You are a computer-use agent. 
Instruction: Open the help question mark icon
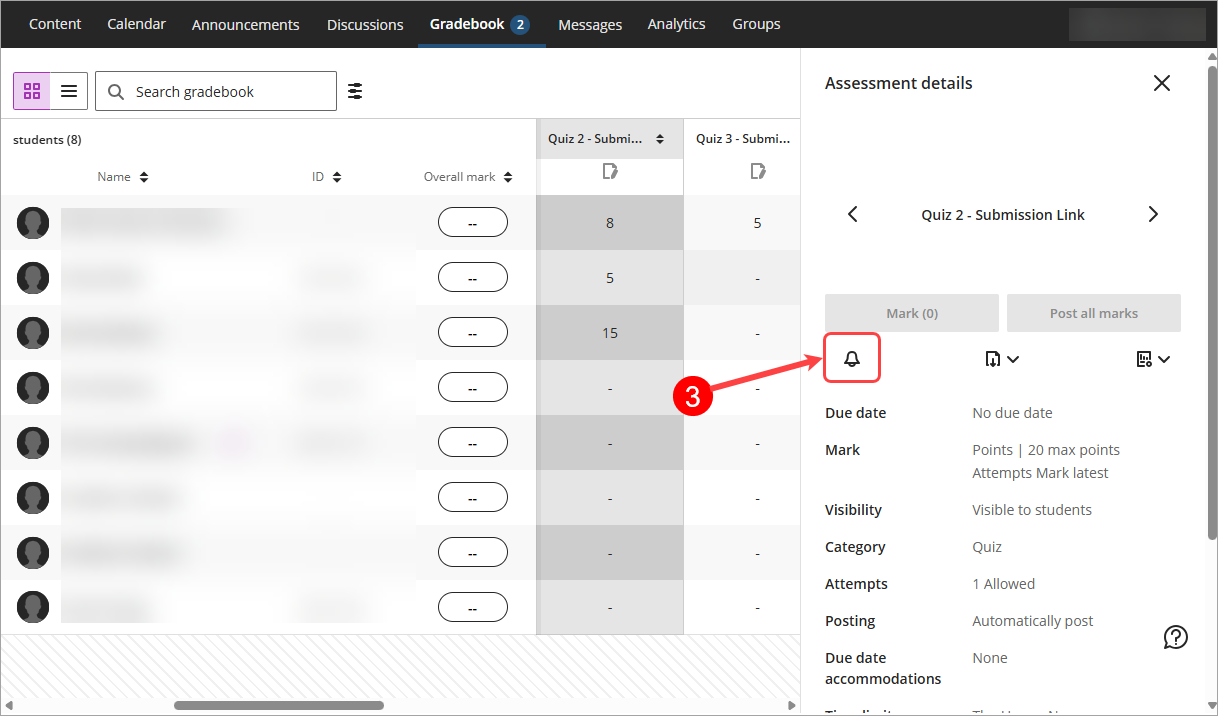coord(1176,637)
